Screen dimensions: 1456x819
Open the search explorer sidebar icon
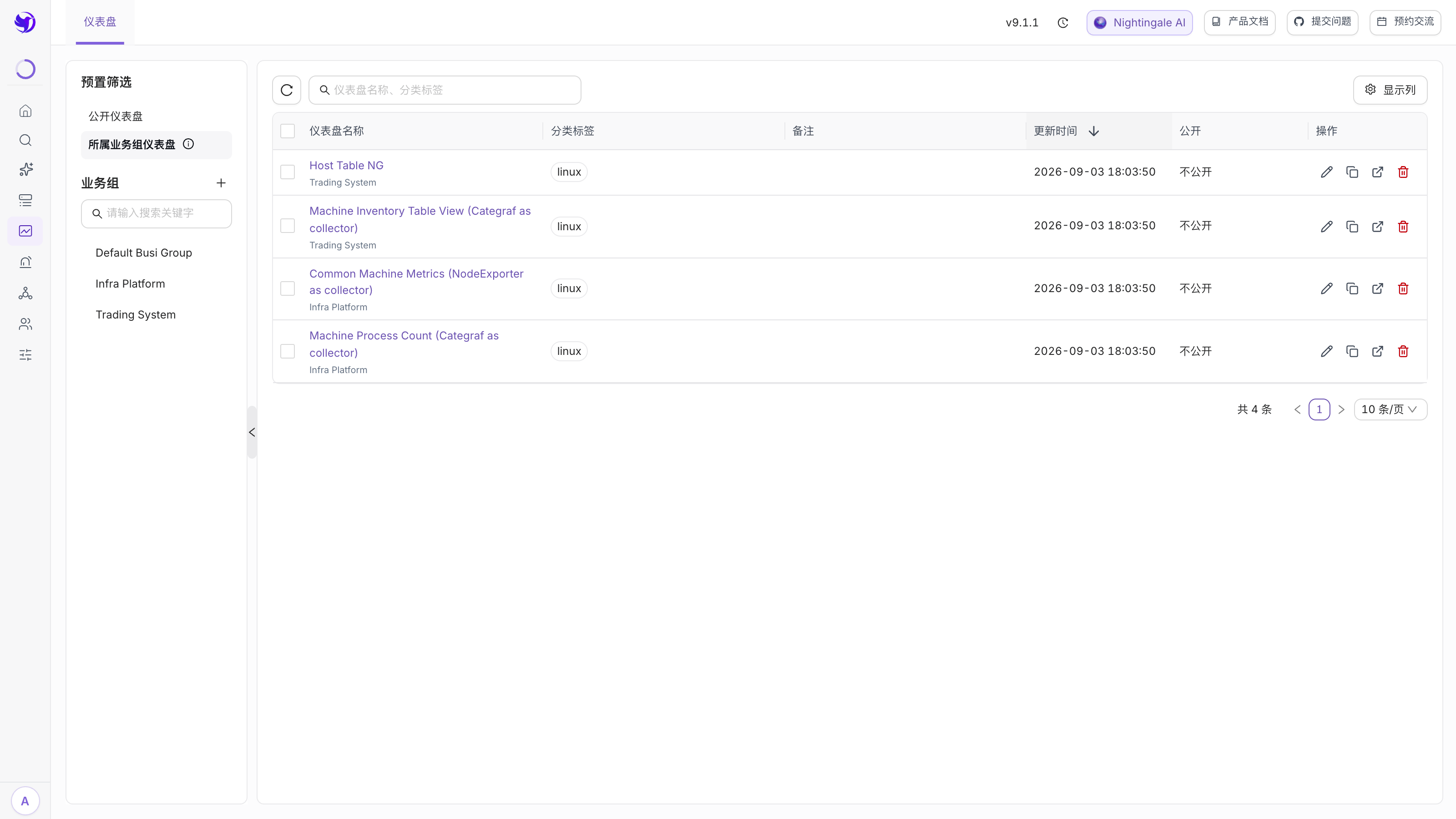pyautogui.click(x=25, y=140)
